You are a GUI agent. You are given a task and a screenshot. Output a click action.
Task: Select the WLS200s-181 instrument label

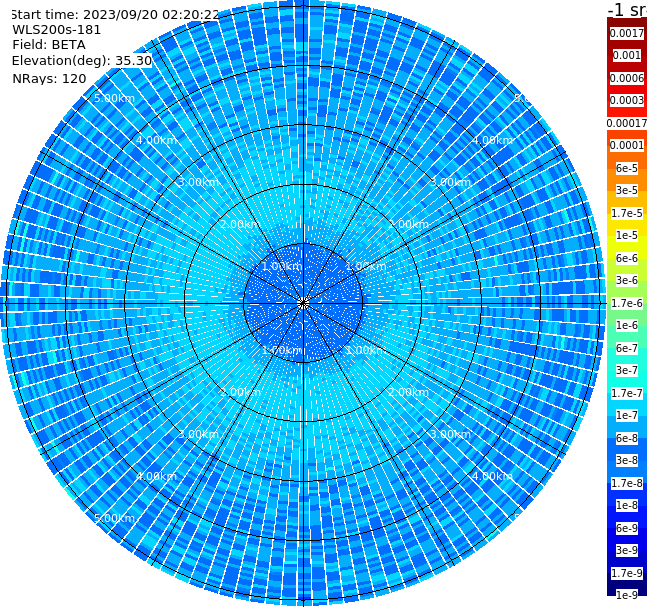pos(57,30)
